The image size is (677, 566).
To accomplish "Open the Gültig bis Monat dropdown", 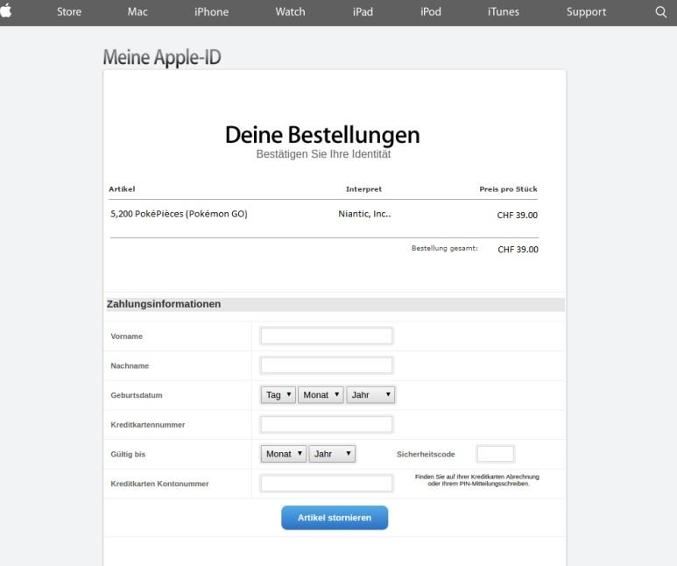I will (283, 454).
